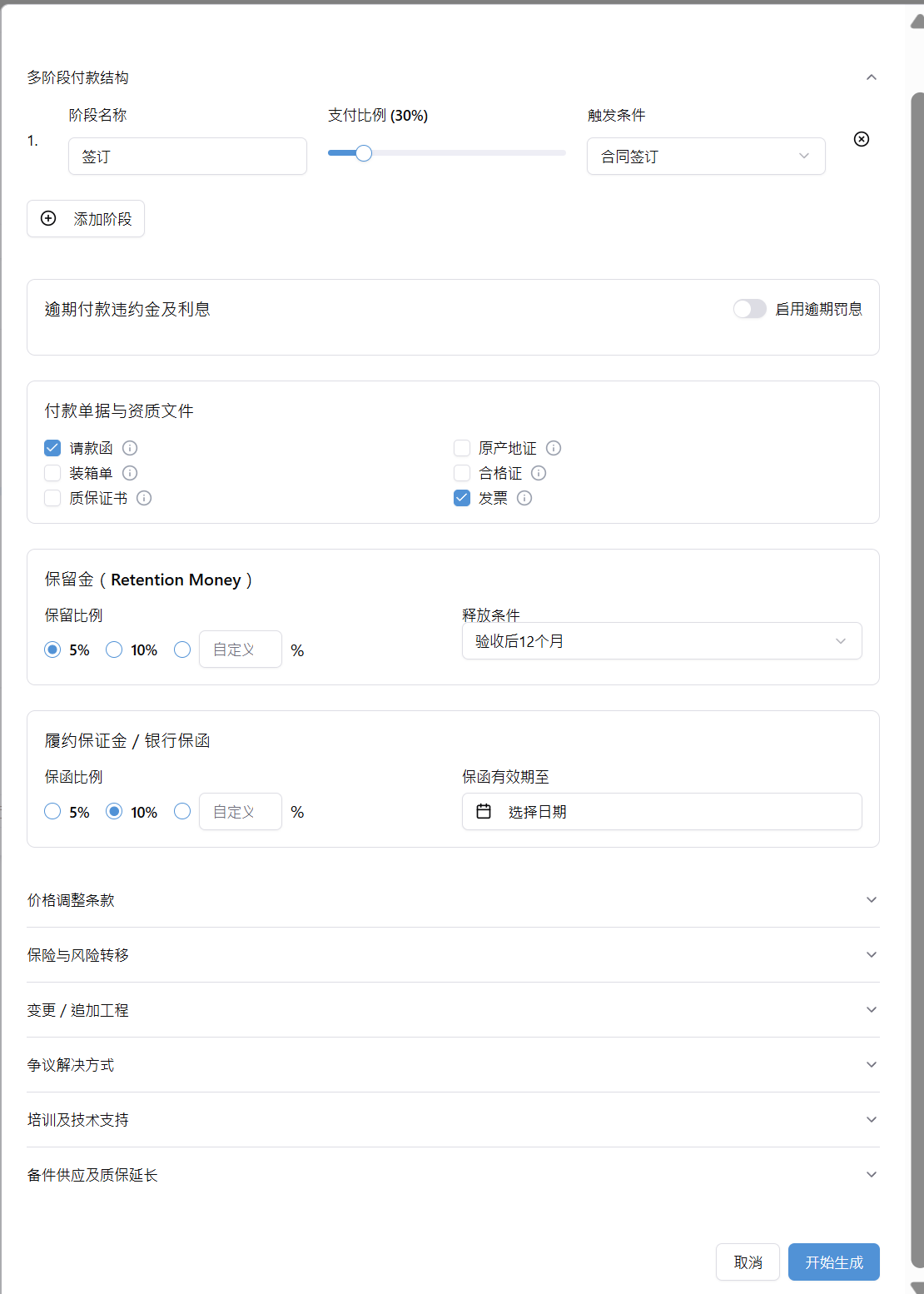The width and height of the screenshot is (924, 1294).
Task: Select 10% retention ratio radio button
Action: pyautogui.click(x=114, y=649)
